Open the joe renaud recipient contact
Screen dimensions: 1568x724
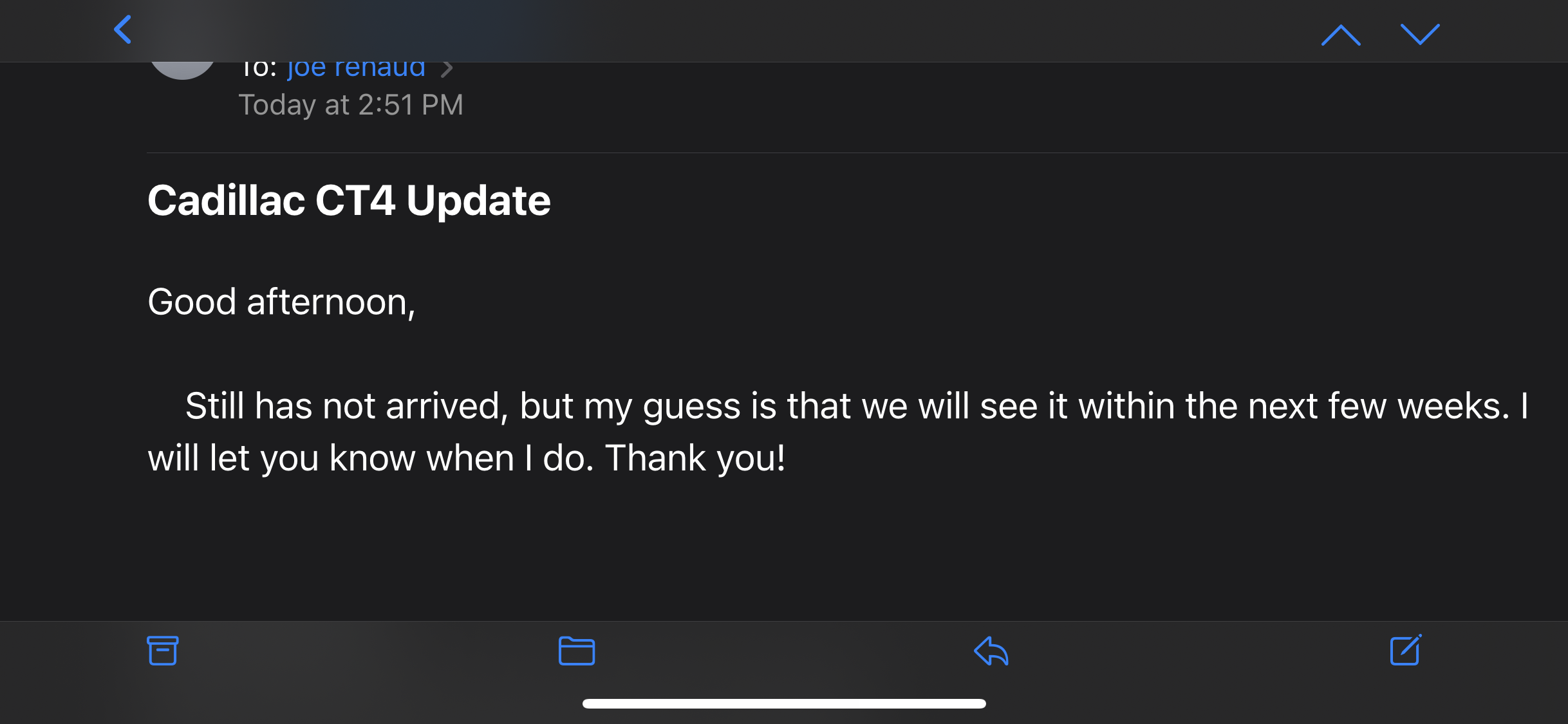coord(356,68)
